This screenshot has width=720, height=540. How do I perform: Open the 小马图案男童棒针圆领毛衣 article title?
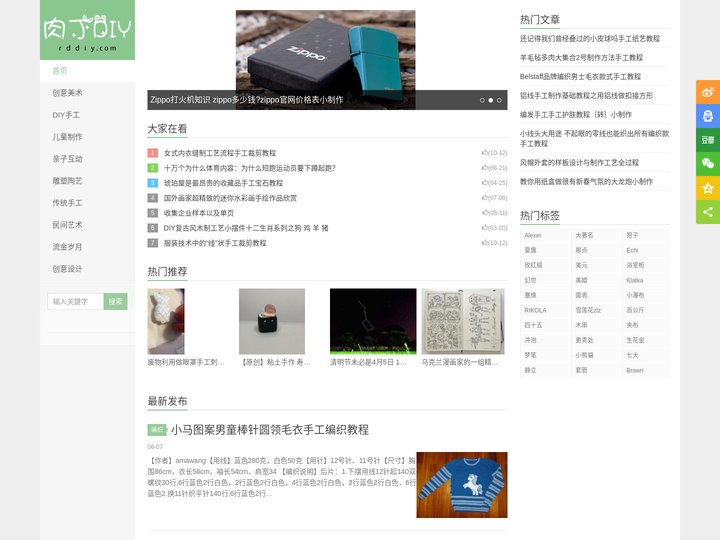(x=270, y=430)
